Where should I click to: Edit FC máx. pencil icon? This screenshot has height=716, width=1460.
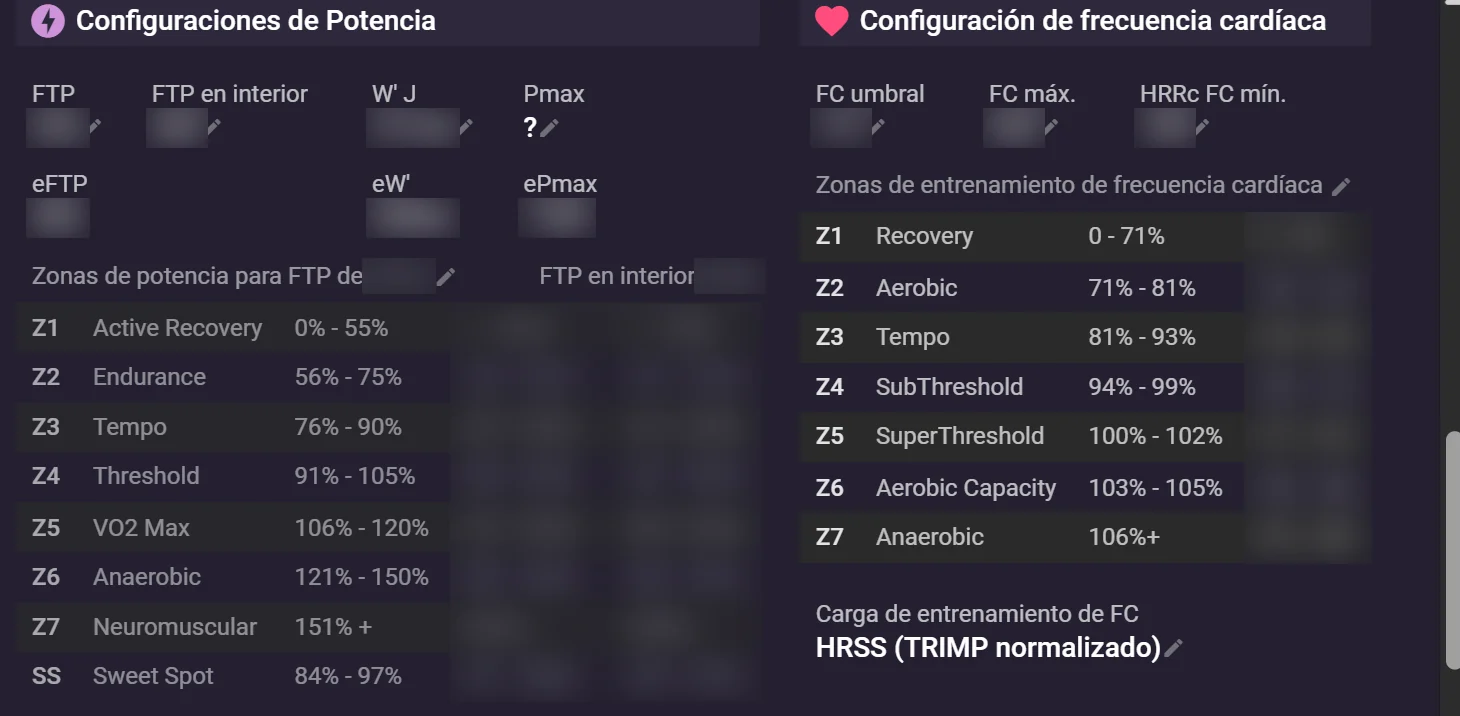tap(1051, 126)
